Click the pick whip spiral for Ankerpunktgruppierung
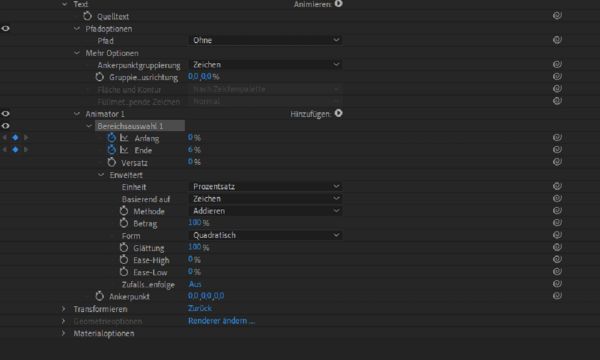 point(557,64)
